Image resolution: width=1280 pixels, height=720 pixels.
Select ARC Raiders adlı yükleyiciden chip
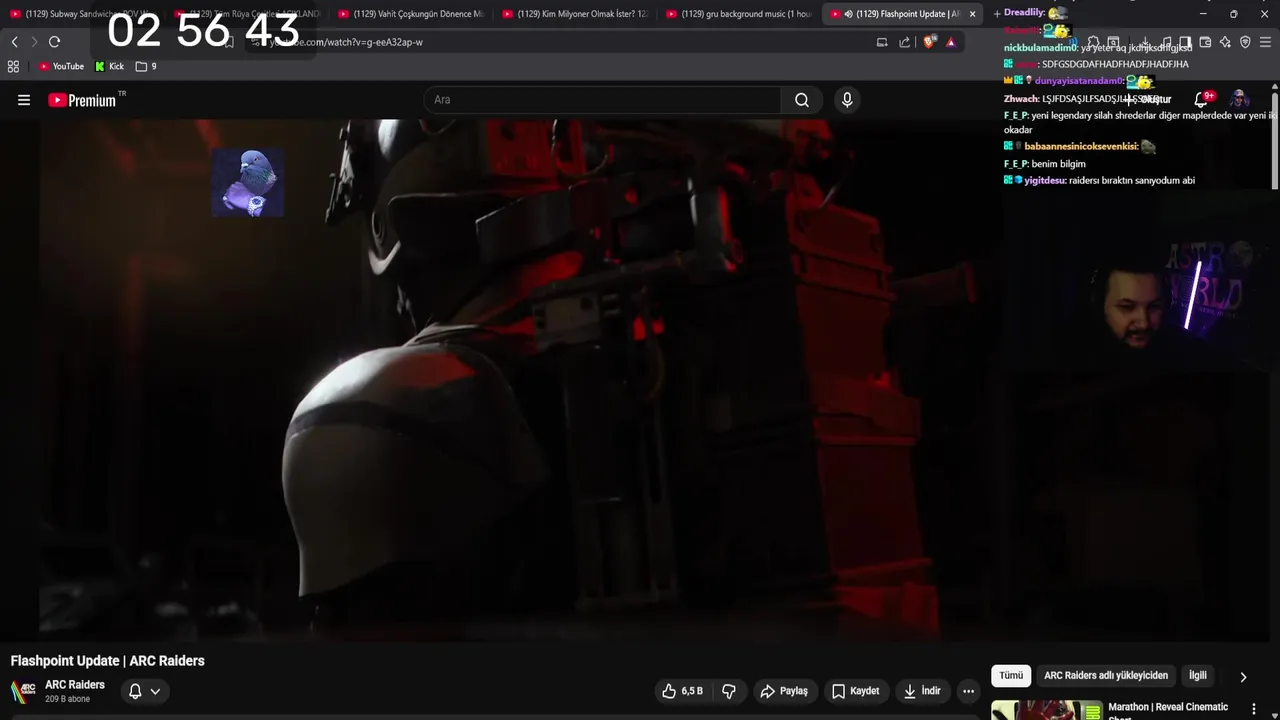[x=1105, y=676]
